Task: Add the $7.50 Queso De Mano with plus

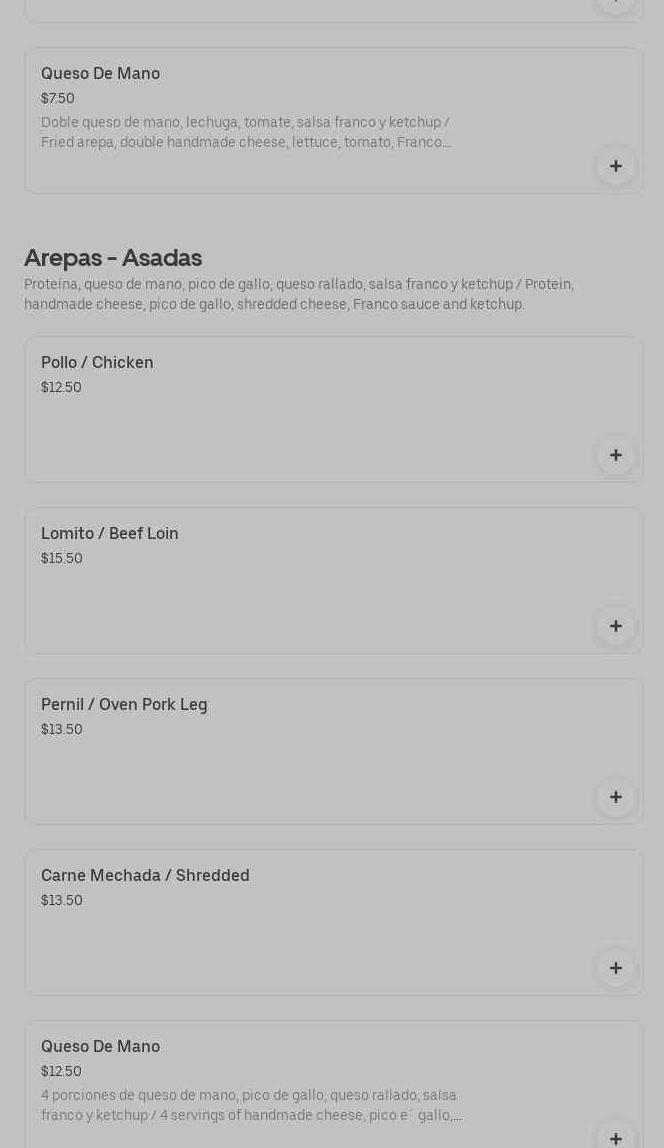Action: [615, 166]
